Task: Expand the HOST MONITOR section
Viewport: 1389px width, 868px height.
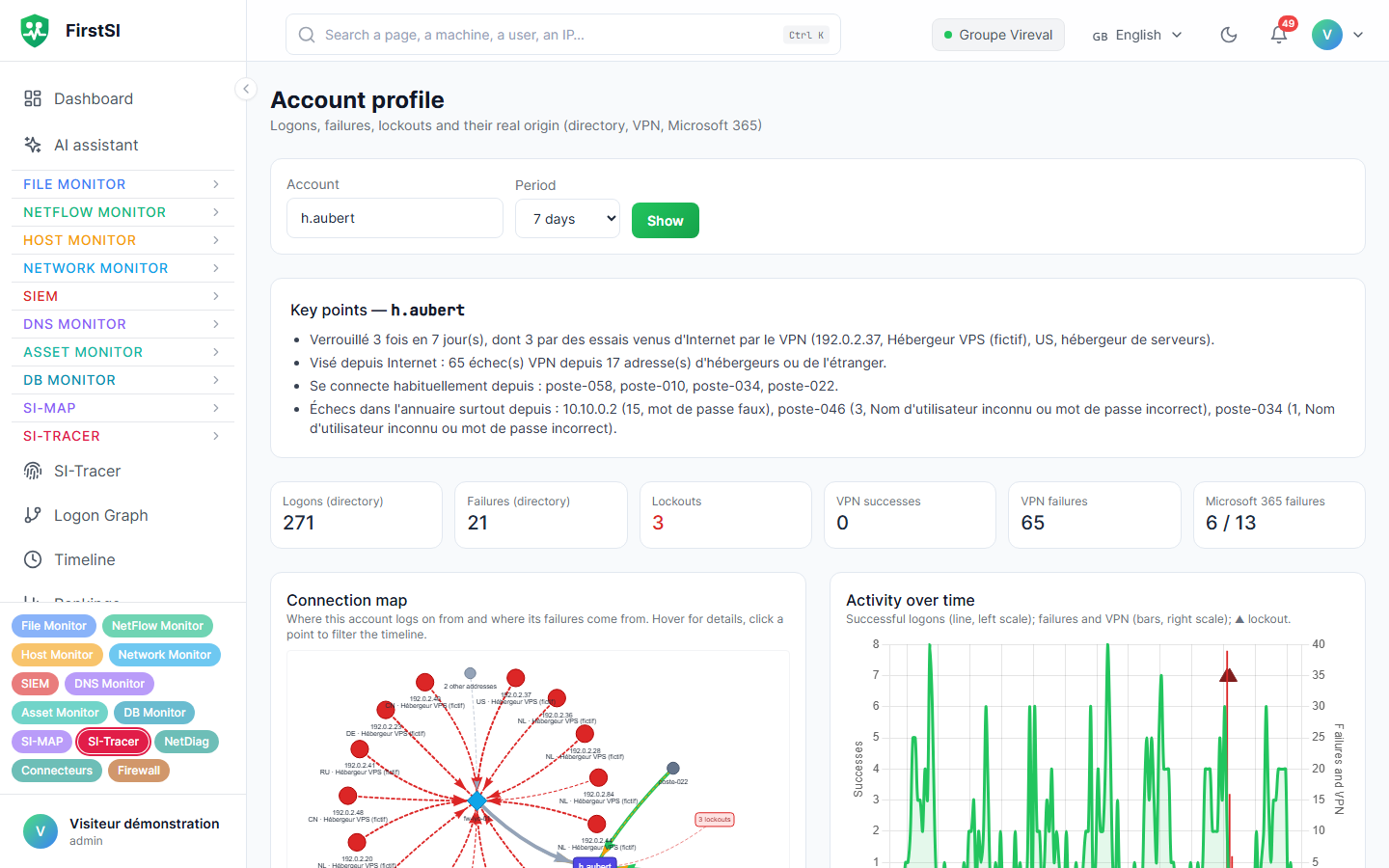Action: click(x=123, y=240)
